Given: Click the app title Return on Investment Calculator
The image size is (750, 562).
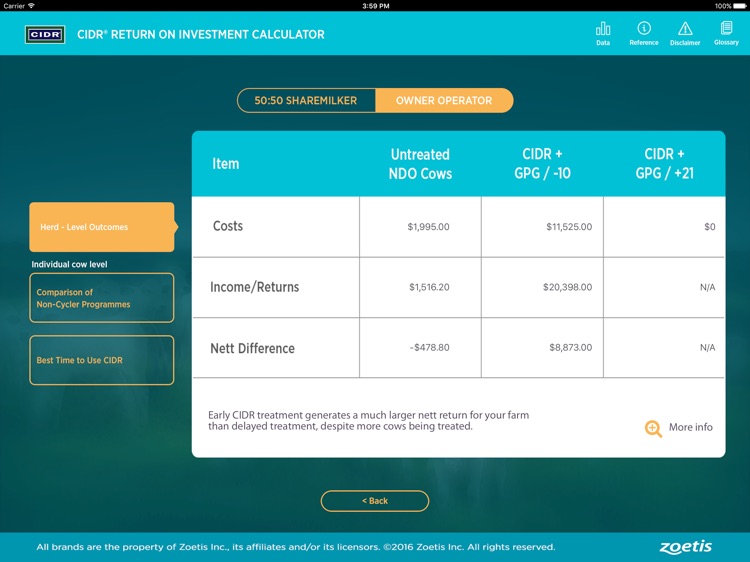Looking at the screenshot, I should tap(201, 34).
